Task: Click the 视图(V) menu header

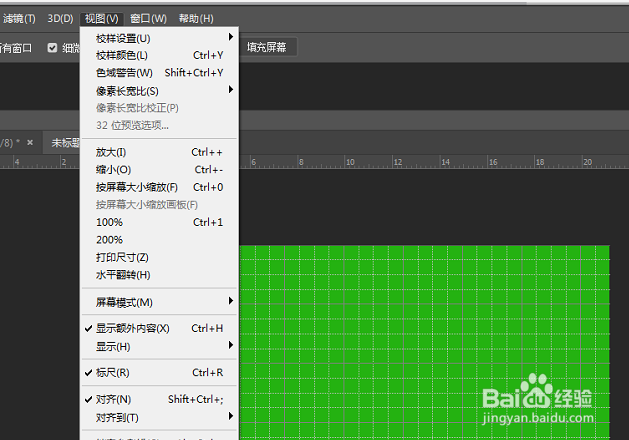Action: (x=101, y=18)
